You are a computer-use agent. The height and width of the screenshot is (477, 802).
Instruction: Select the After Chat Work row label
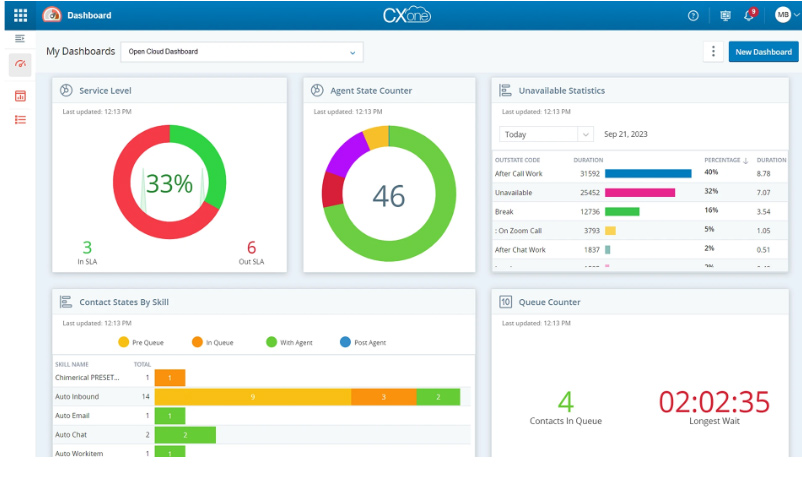520,249
